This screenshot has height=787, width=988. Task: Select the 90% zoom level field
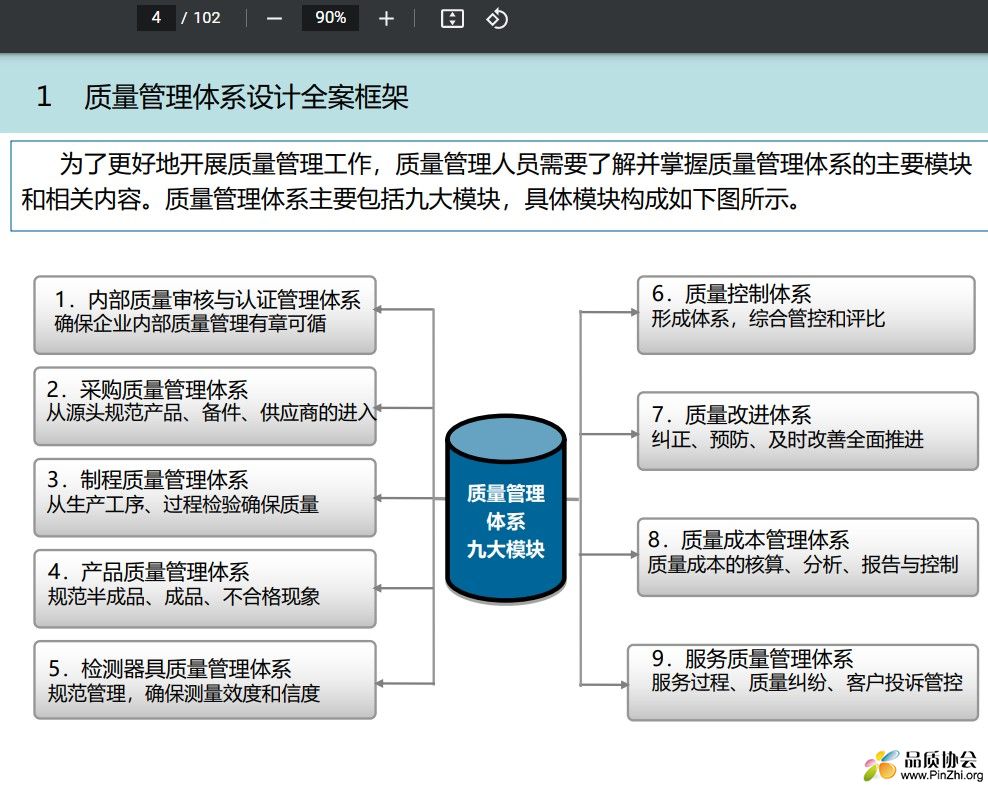coord(330,18)
